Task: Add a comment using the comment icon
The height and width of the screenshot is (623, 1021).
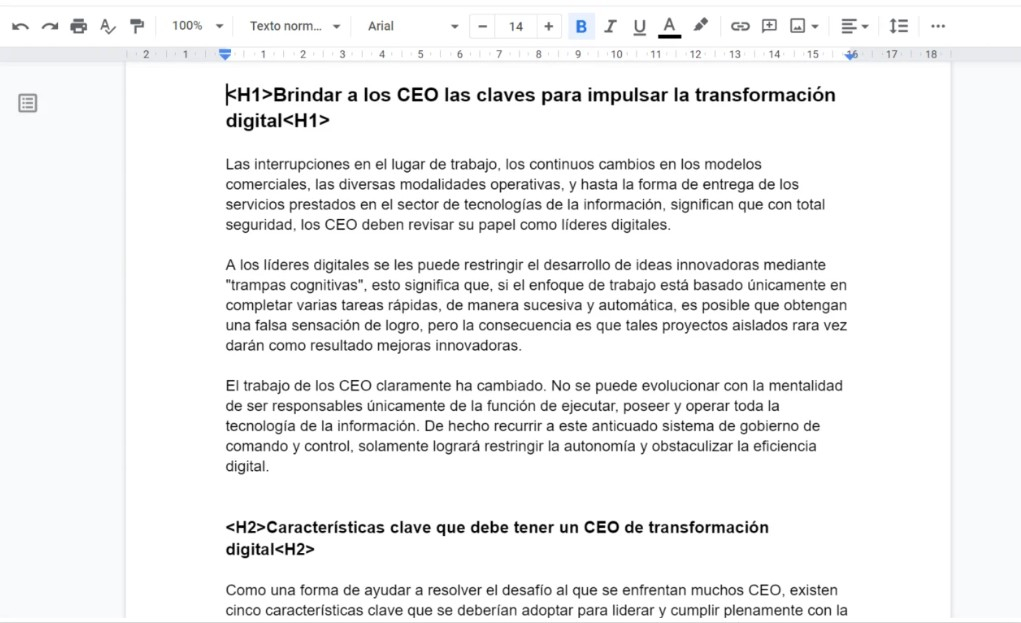Action: click(769, 26)
